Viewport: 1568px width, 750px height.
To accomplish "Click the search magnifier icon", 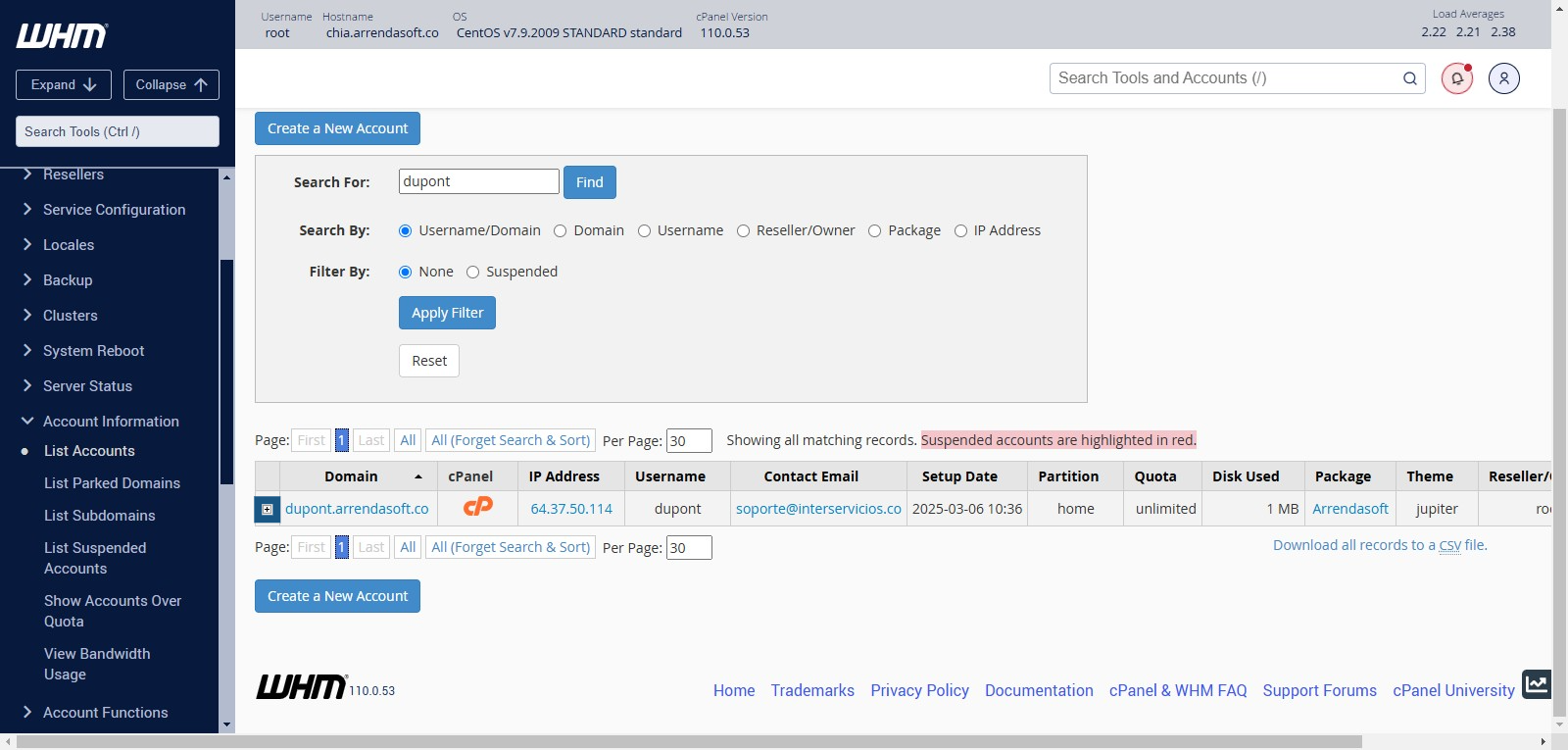I will tap(1410, 78).
